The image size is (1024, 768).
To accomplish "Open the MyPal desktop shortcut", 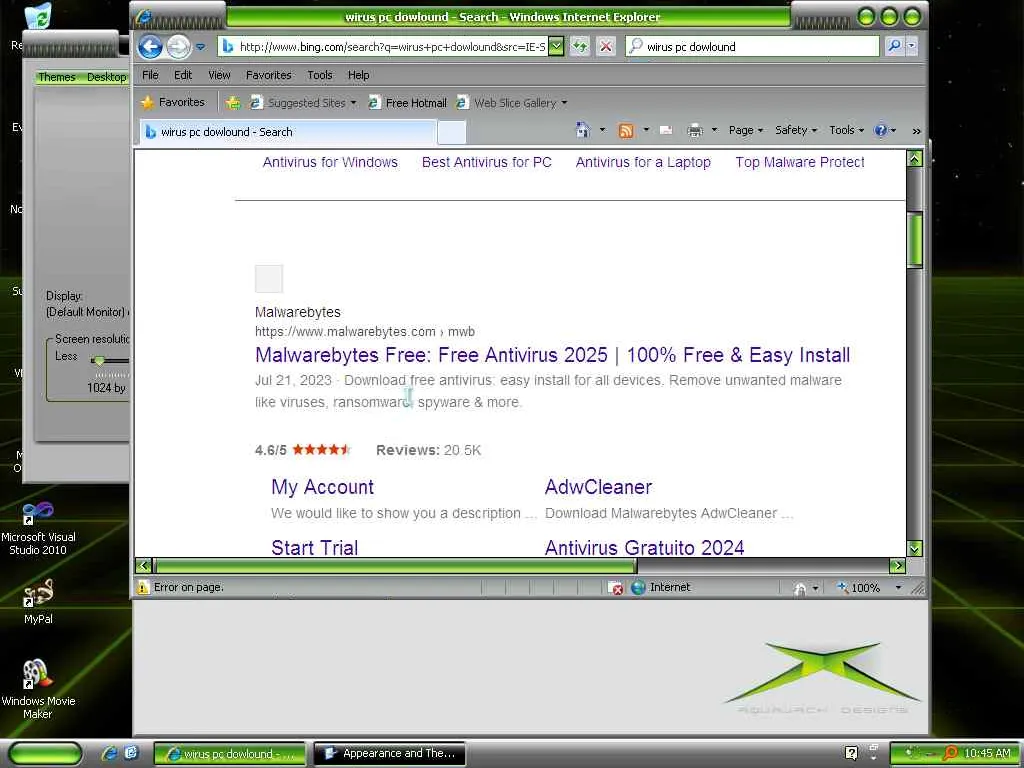I will (38, 602).
